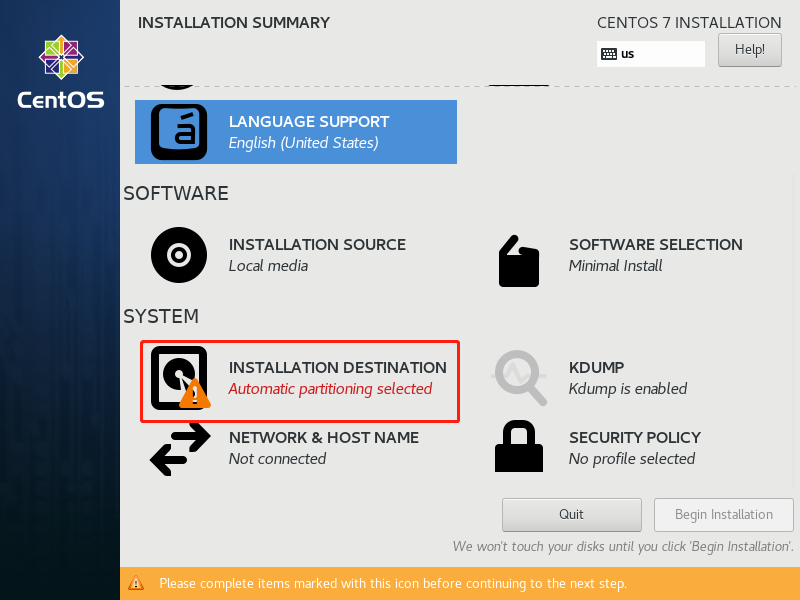Click the warning triangle in the orange bar
This screenshot has width=800, height=600.
click(136, 583)
